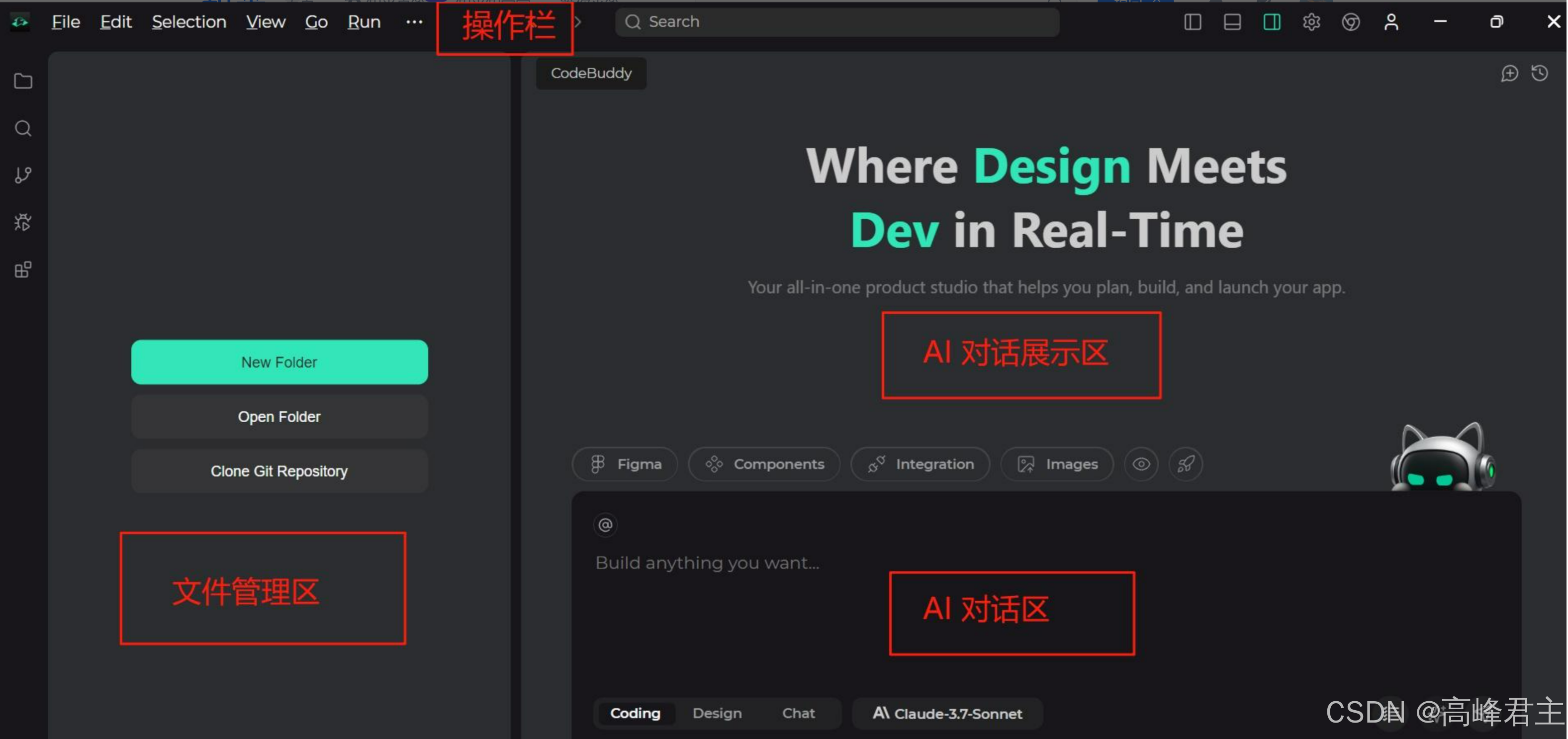The height and width of the screenshot is (739, 1568).
Task: Open the Run menu
Action: click(x=364, y=22)
